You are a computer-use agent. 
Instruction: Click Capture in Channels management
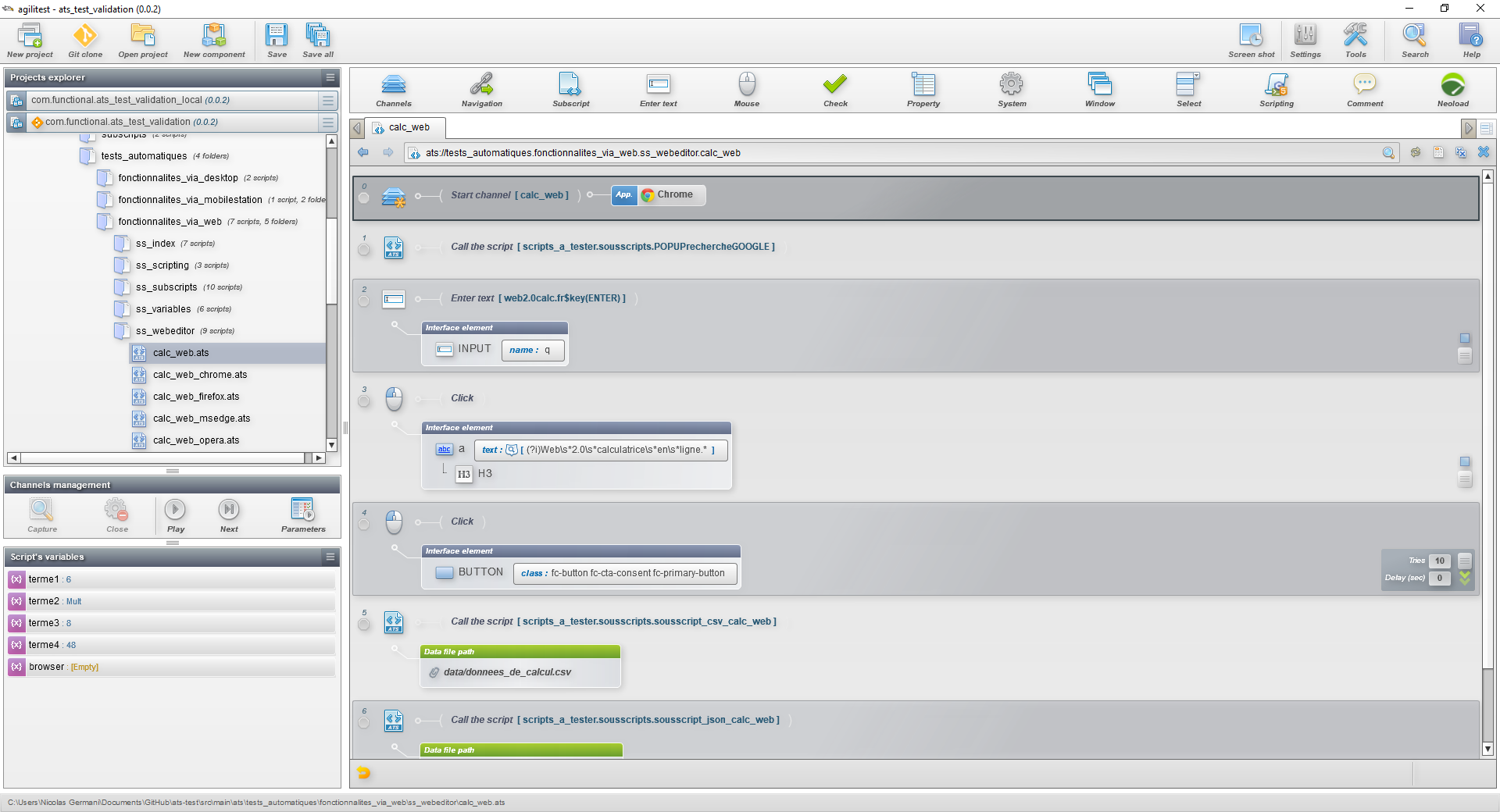(42, 515)
